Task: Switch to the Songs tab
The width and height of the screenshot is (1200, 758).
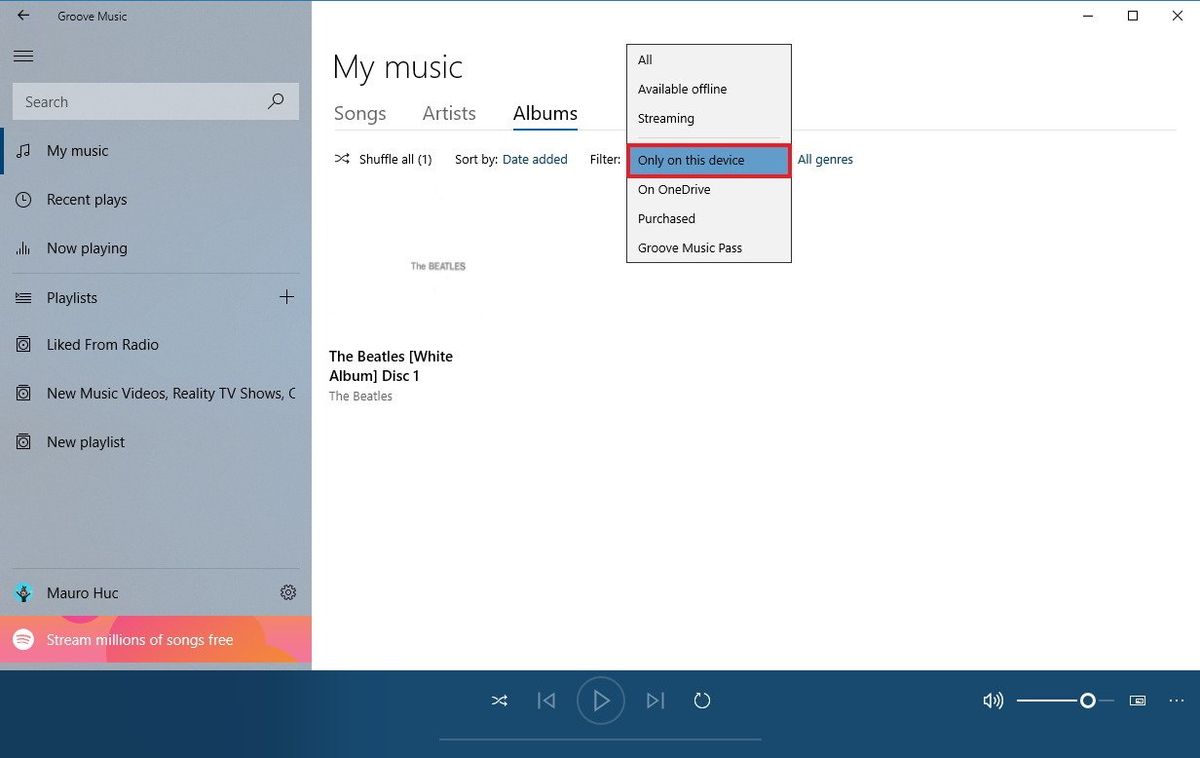Action: pyautogui.click(x=359, y=113)
